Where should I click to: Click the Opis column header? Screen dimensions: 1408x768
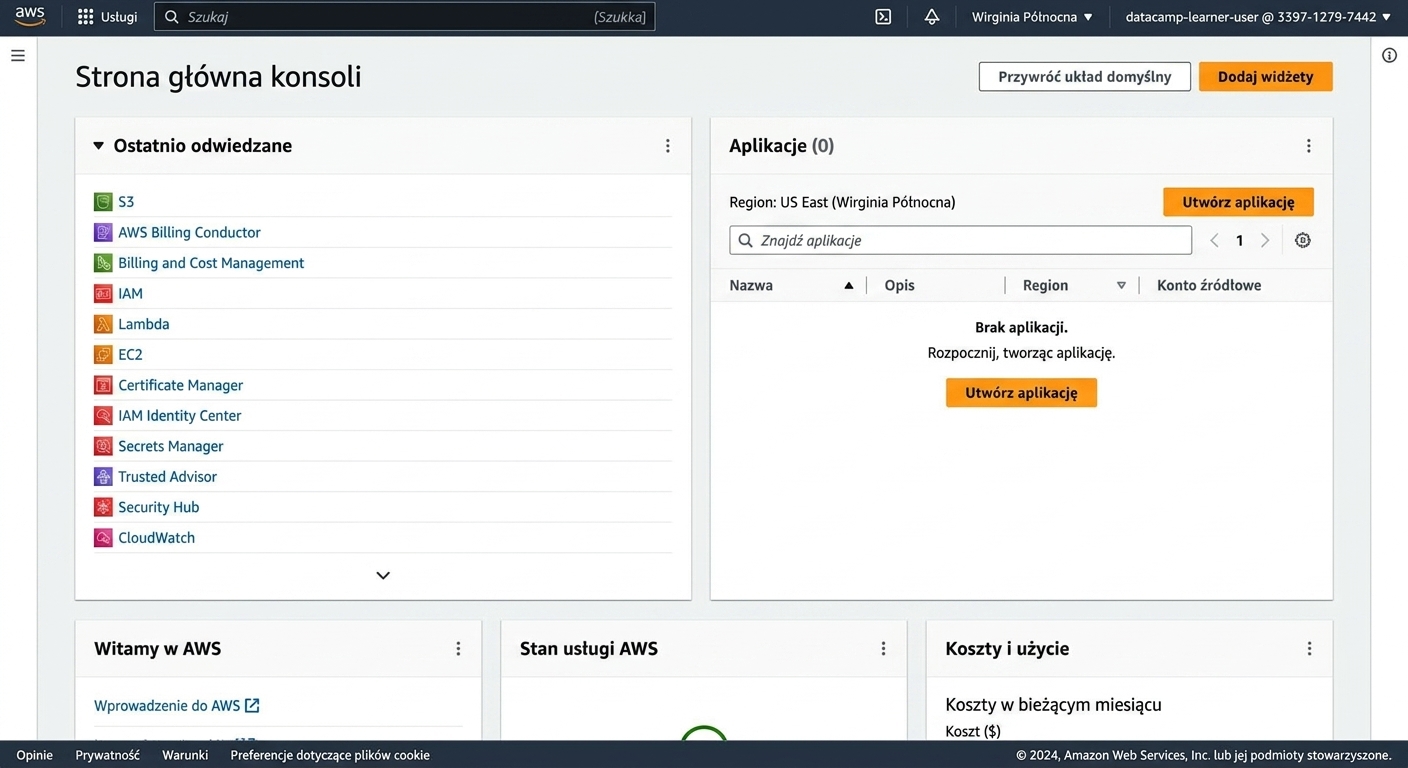click(x=900, y=285)
